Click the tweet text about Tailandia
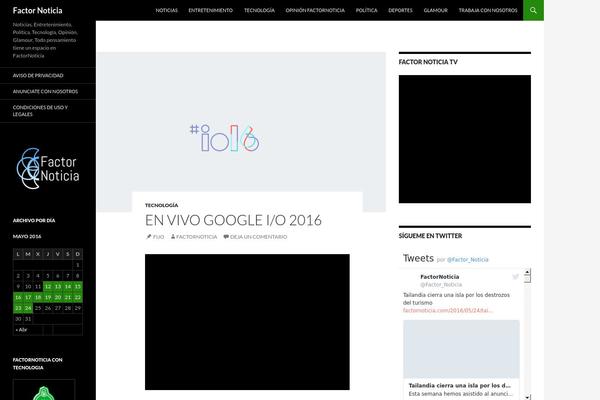Viewport: 600px width, 400px height. point(456,299)
